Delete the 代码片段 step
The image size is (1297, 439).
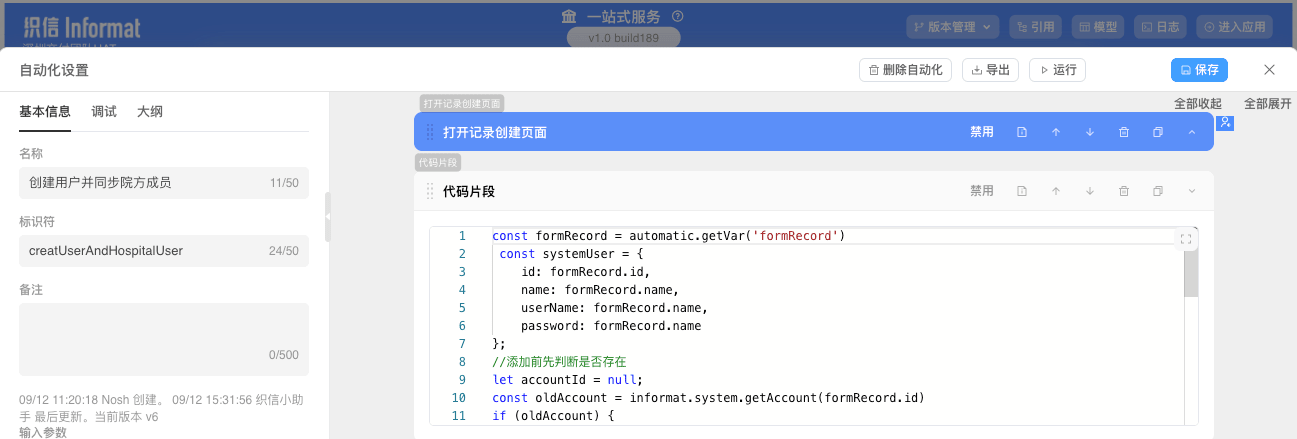point(1124,191)
